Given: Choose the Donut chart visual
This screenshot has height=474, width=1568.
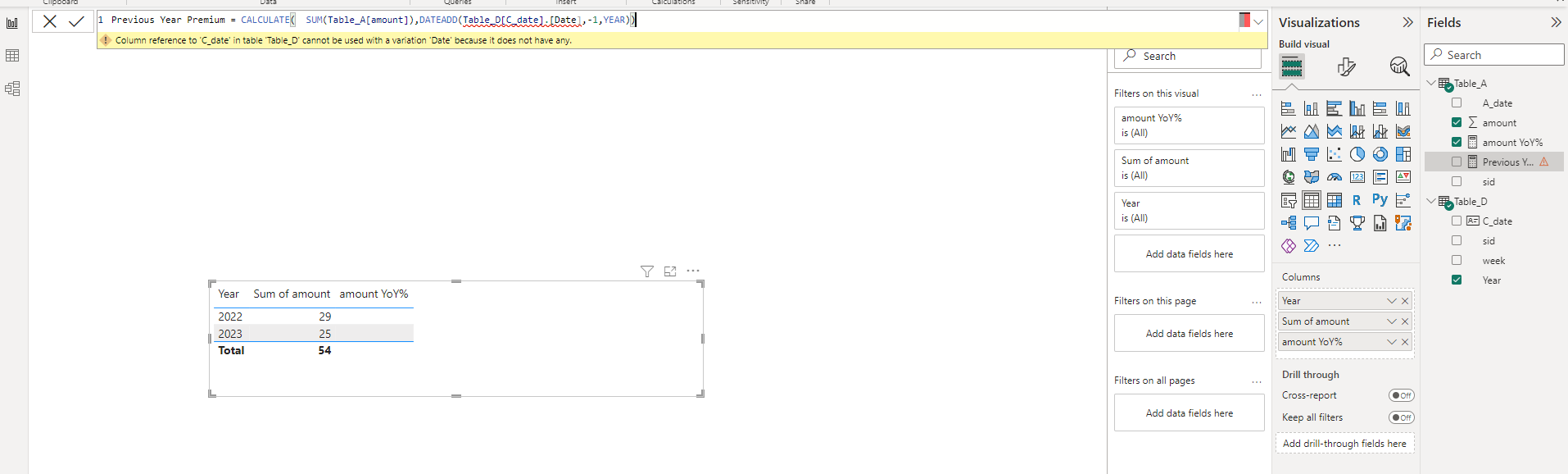Looking at the screenshot, I should (x=1380, y=154).
